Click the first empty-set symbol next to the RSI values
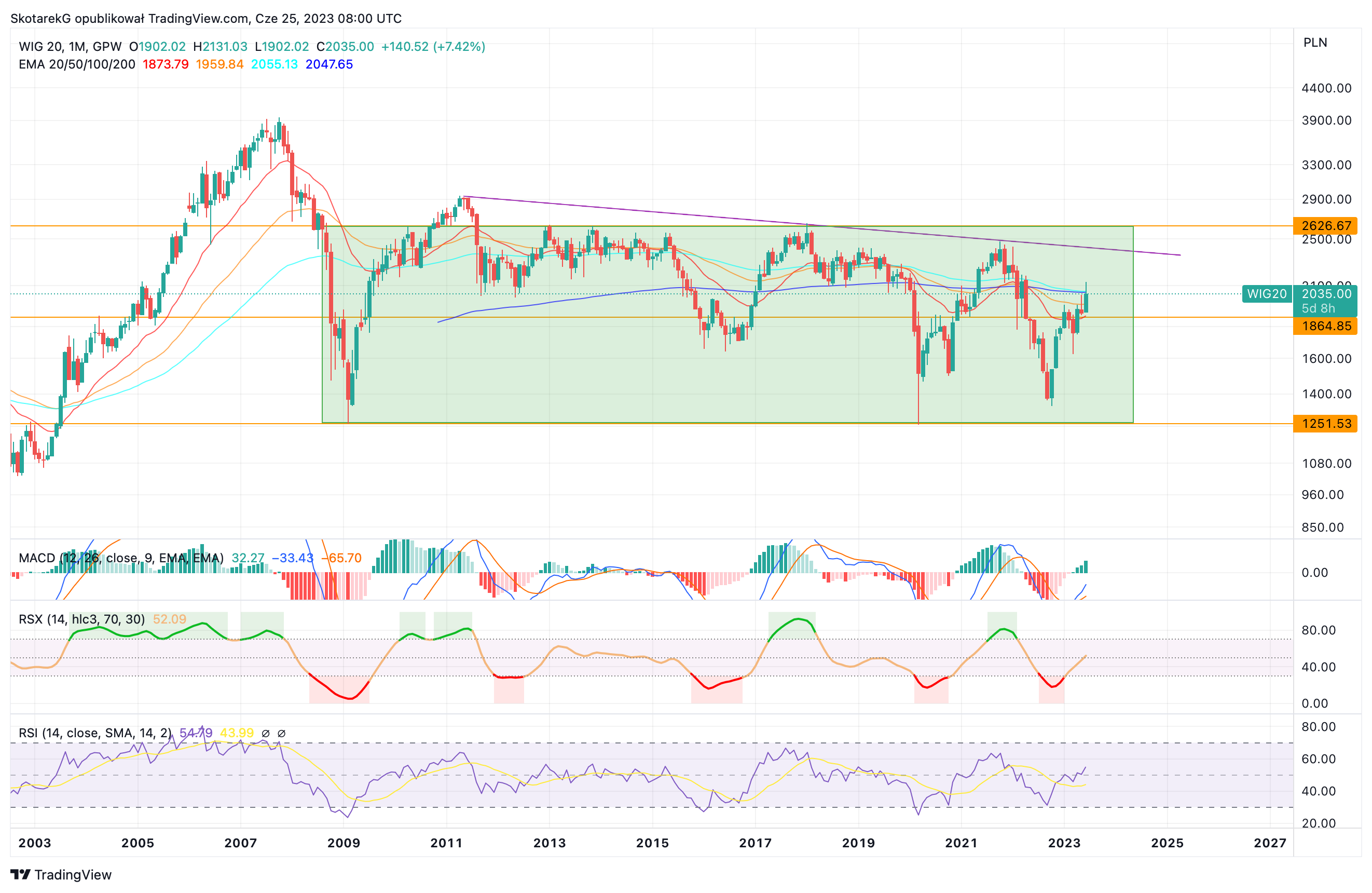 266,733
